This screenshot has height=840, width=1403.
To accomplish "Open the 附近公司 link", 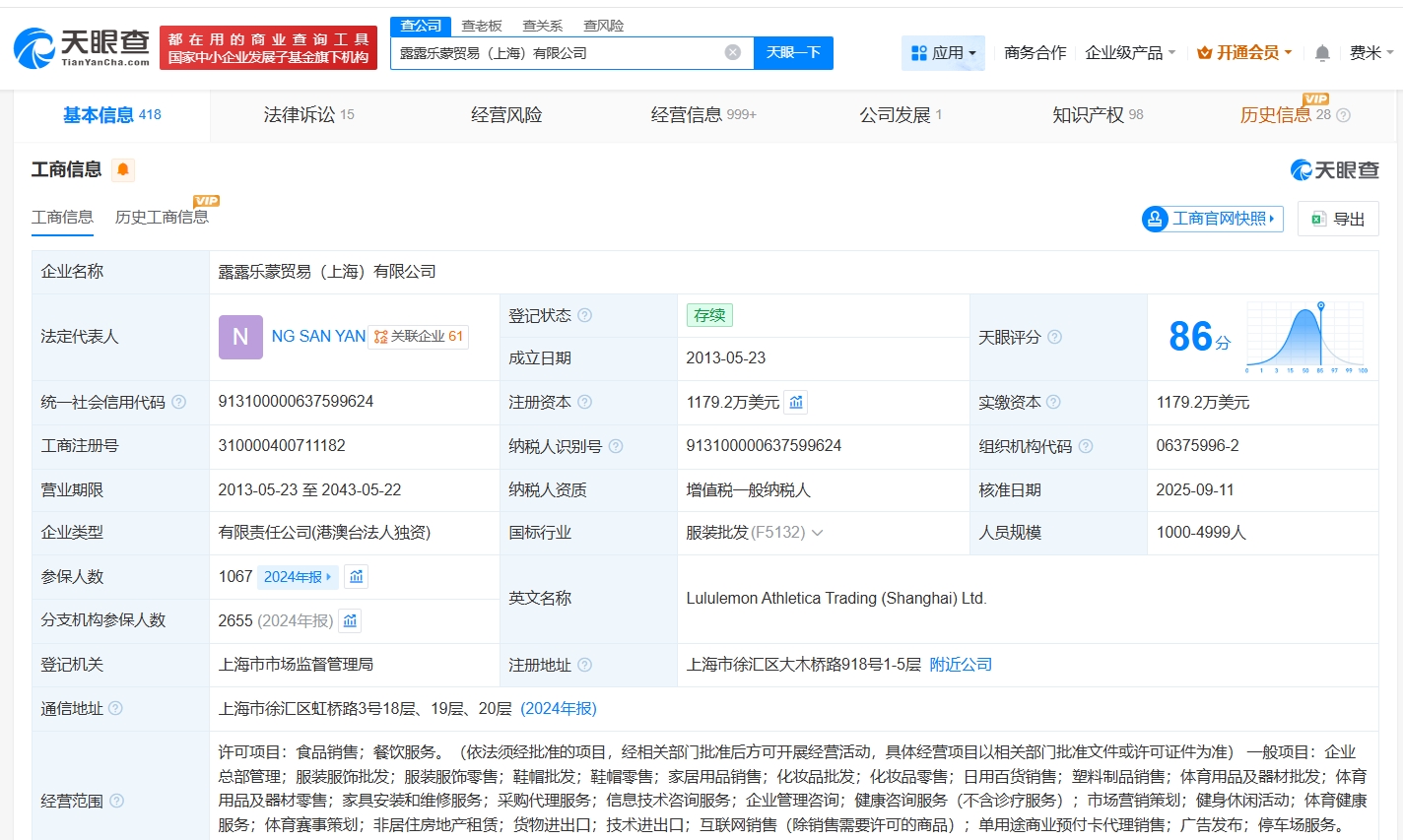I will click(961, 665).
